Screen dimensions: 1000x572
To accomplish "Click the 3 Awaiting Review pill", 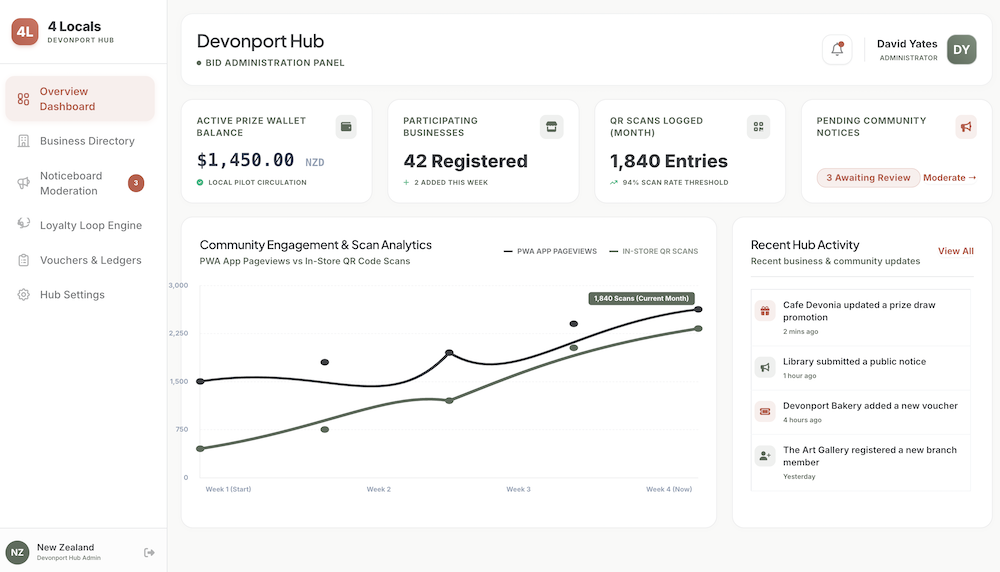I will [868, 178].
